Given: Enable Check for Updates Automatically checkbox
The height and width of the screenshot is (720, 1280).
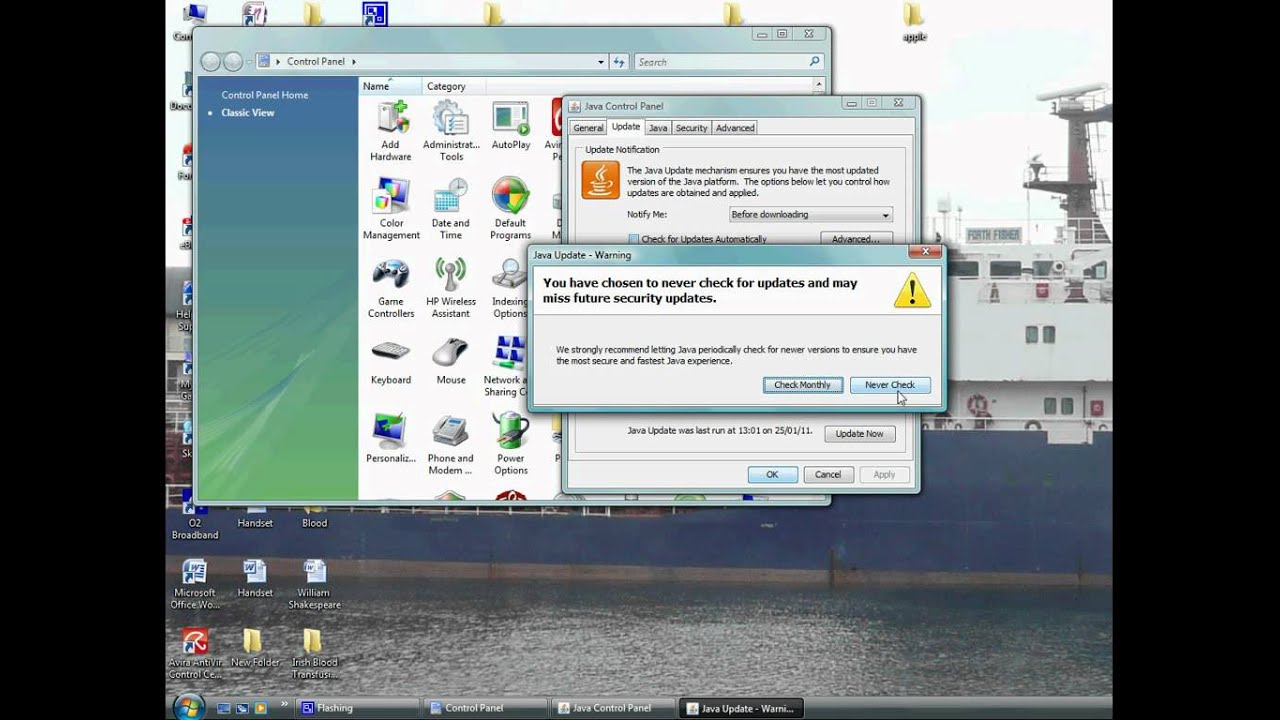Looking at the screenshot, I should click(x=633, y=239).
